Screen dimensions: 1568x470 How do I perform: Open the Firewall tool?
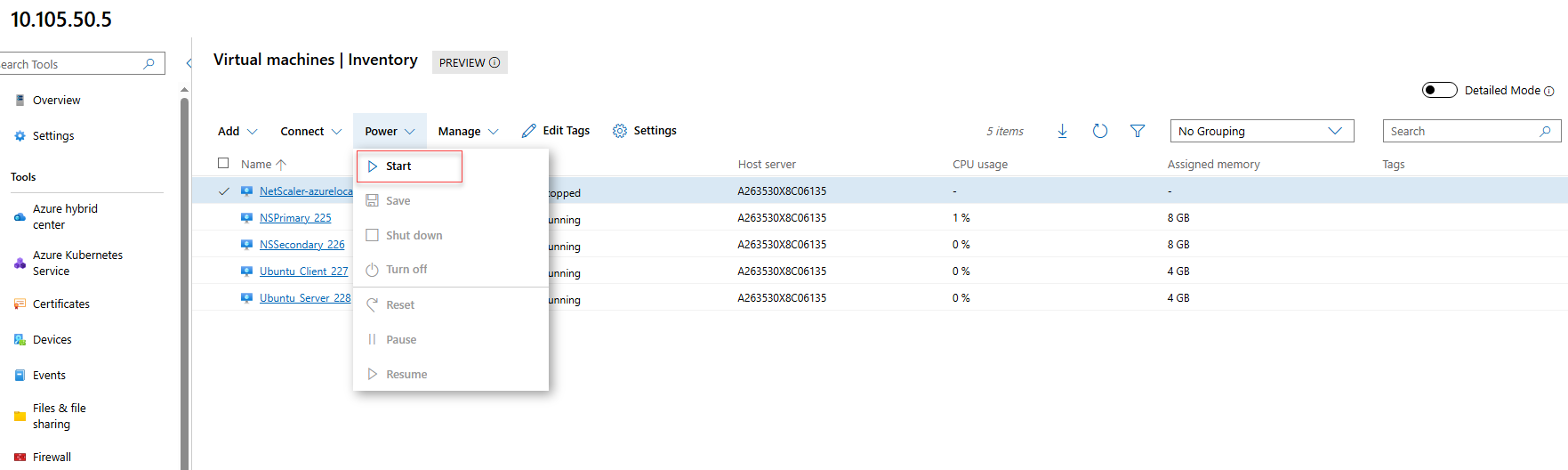[x=52, y=457]
